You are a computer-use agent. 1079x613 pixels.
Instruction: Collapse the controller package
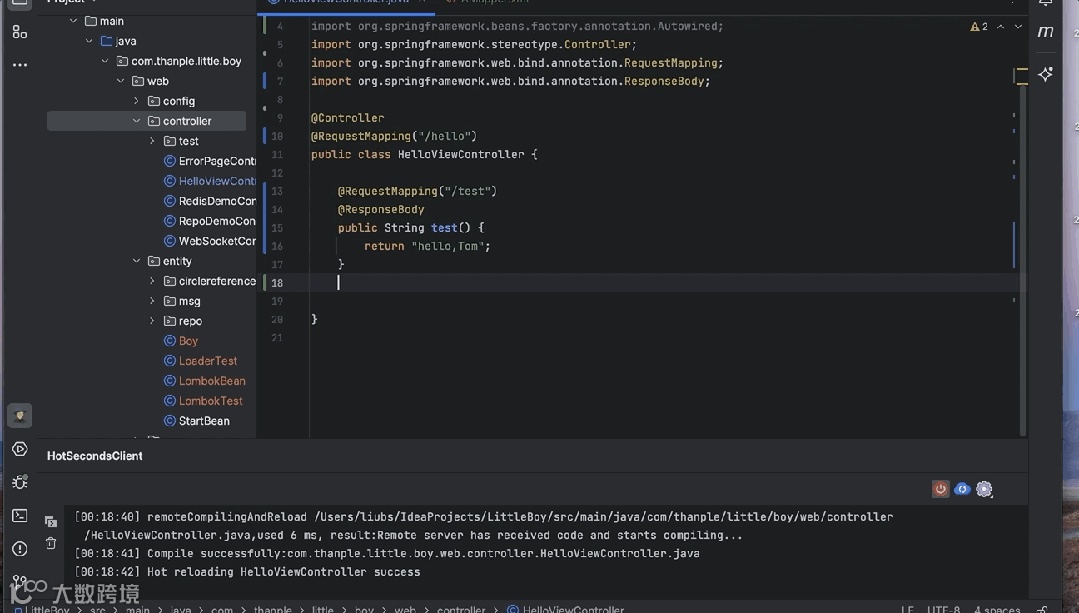click(136, 121)
